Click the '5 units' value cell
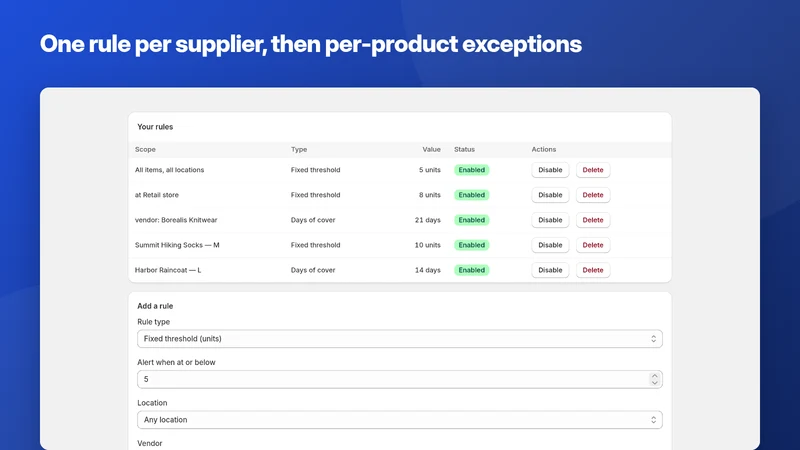This screenshot has height=450, width=800. pyautogui.click(x=430, y=170)
